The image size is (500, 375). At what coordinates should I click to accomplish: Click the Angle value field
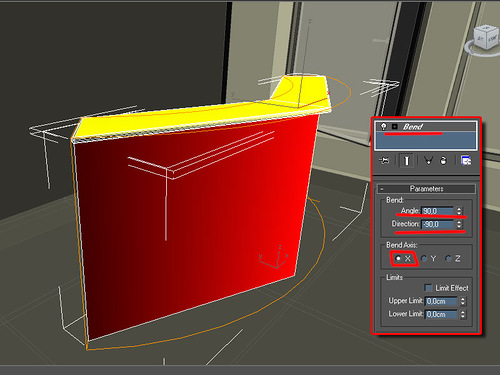coord(437,211)
